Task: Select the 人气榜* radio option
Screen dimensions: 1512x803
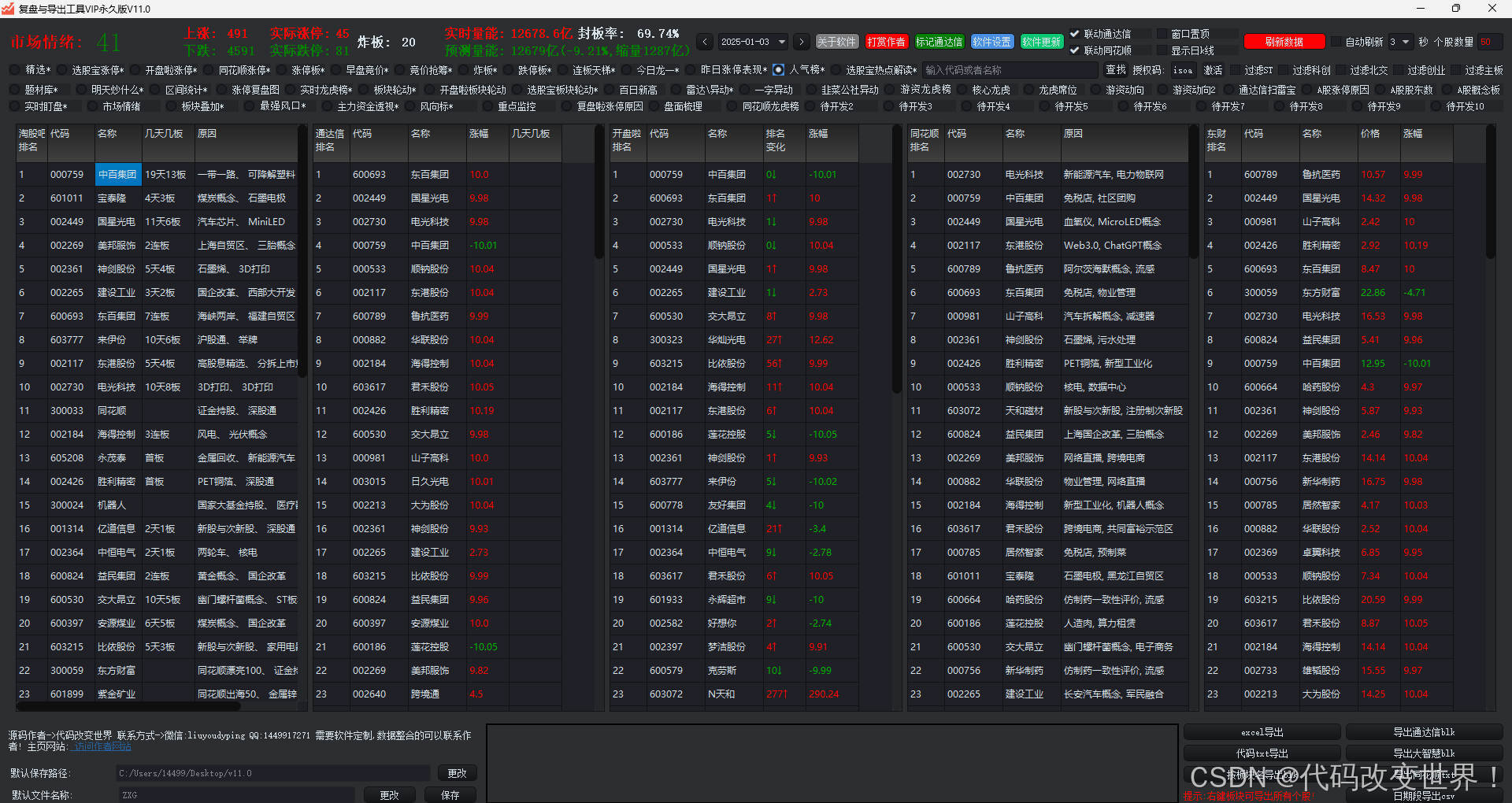Action: tap(778, 70)
